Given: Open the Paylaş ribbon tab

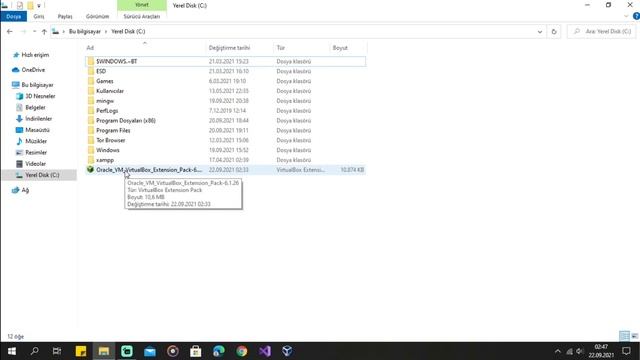Looking at the screenshot, I should pos(65,16).
